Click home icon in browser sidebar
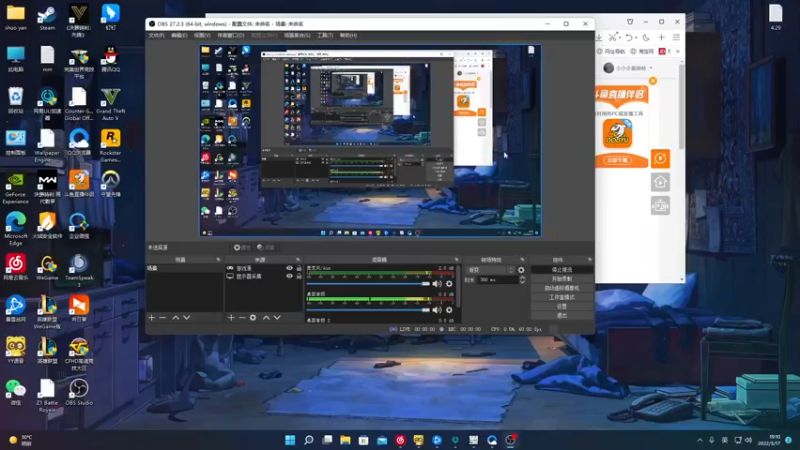The height and width of the screenshot is (450, 800). (x=660, y=182)
